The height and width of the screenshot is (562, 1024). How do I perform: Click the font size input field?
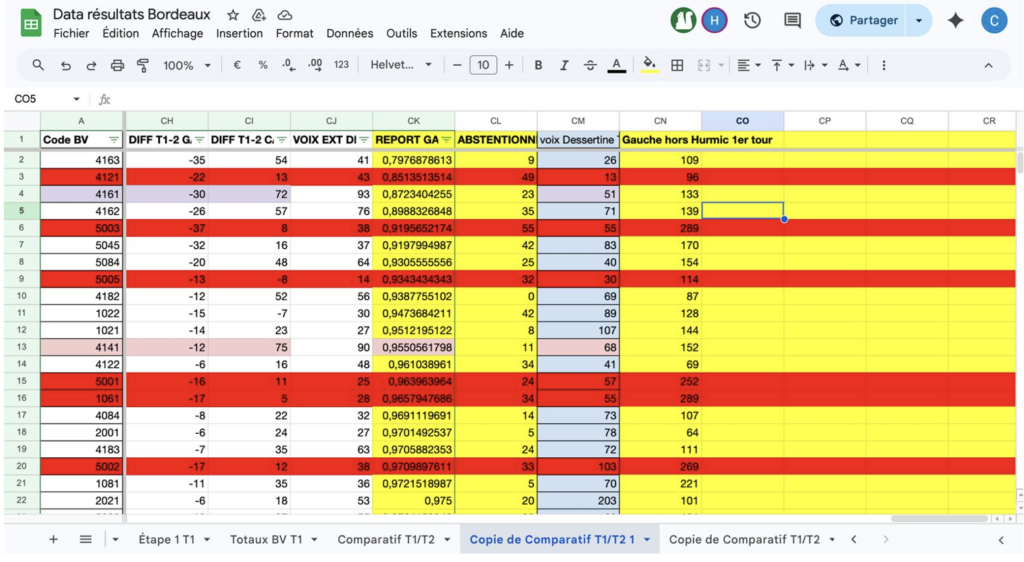[483, 65]
